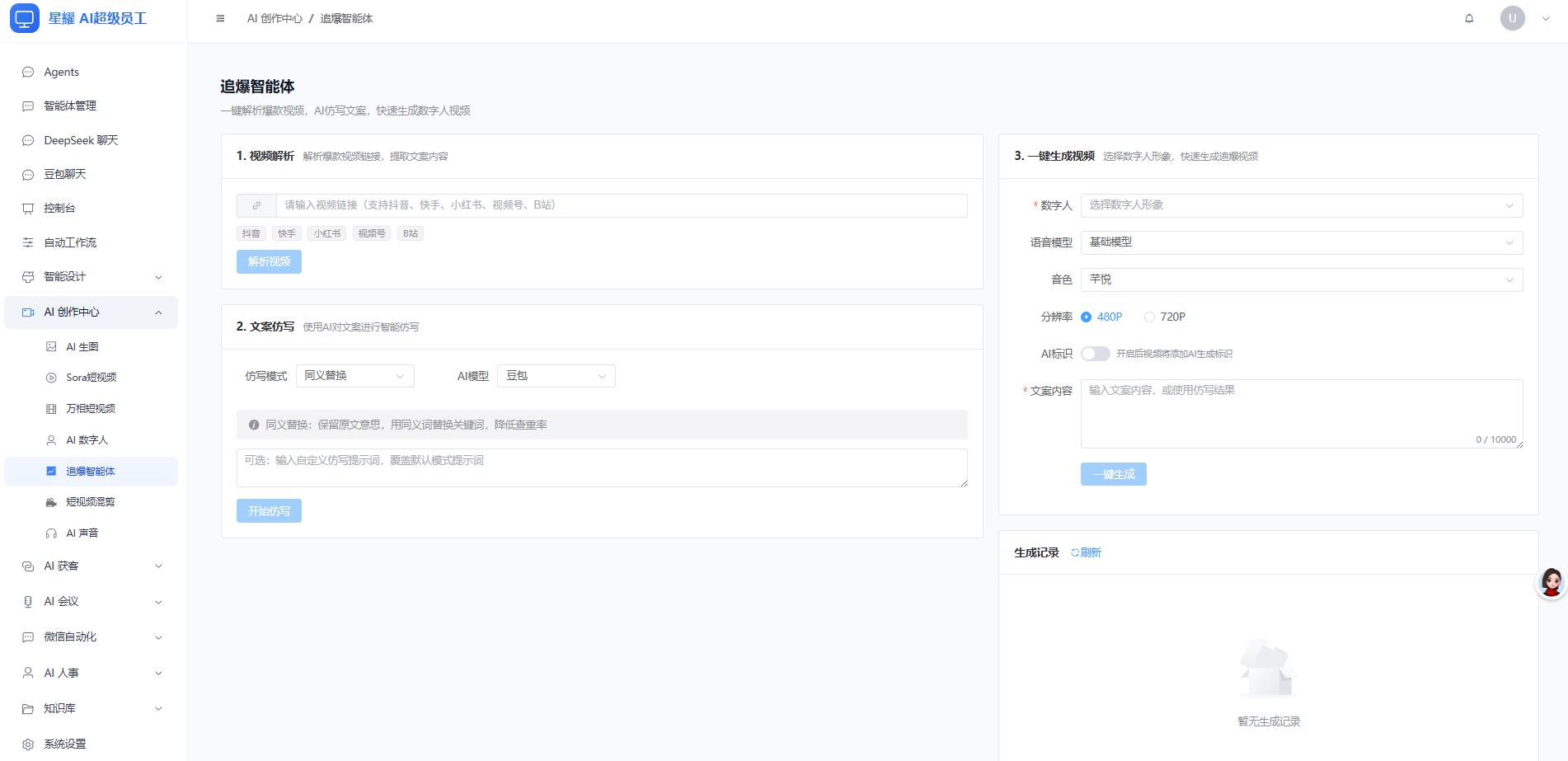Select the 720P resolution option
The image size is (1568, 761).
1149,317
